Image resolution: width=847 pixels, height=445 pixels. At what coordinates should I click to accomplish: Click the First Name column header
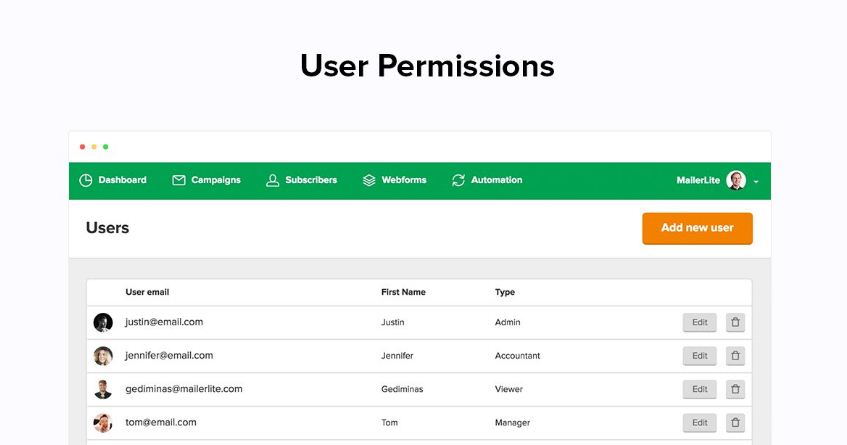coord(403,292)
